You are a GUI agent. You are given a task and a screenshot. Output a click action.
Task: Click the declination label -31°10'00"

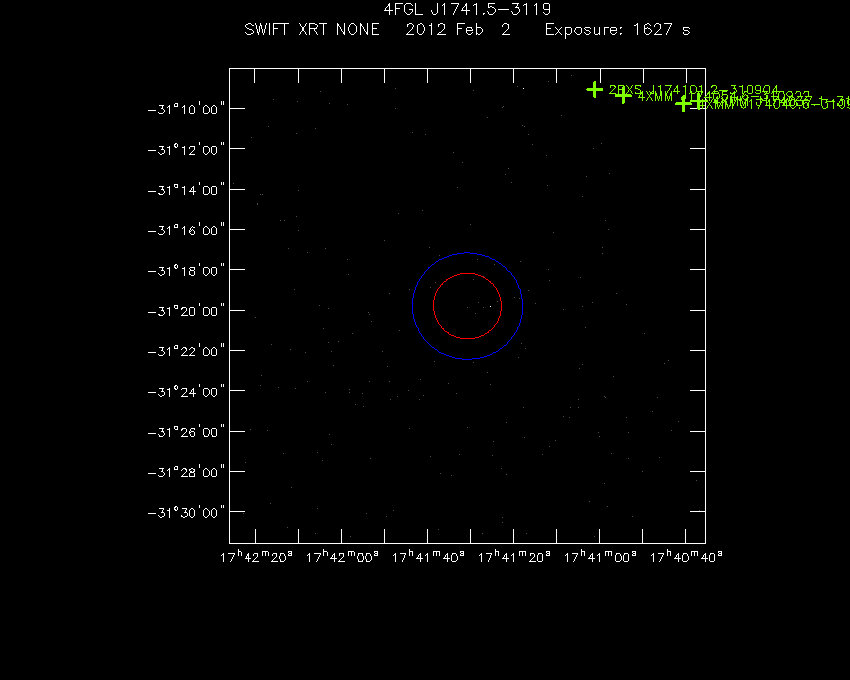pyautogui.click(x=186, y=110)
